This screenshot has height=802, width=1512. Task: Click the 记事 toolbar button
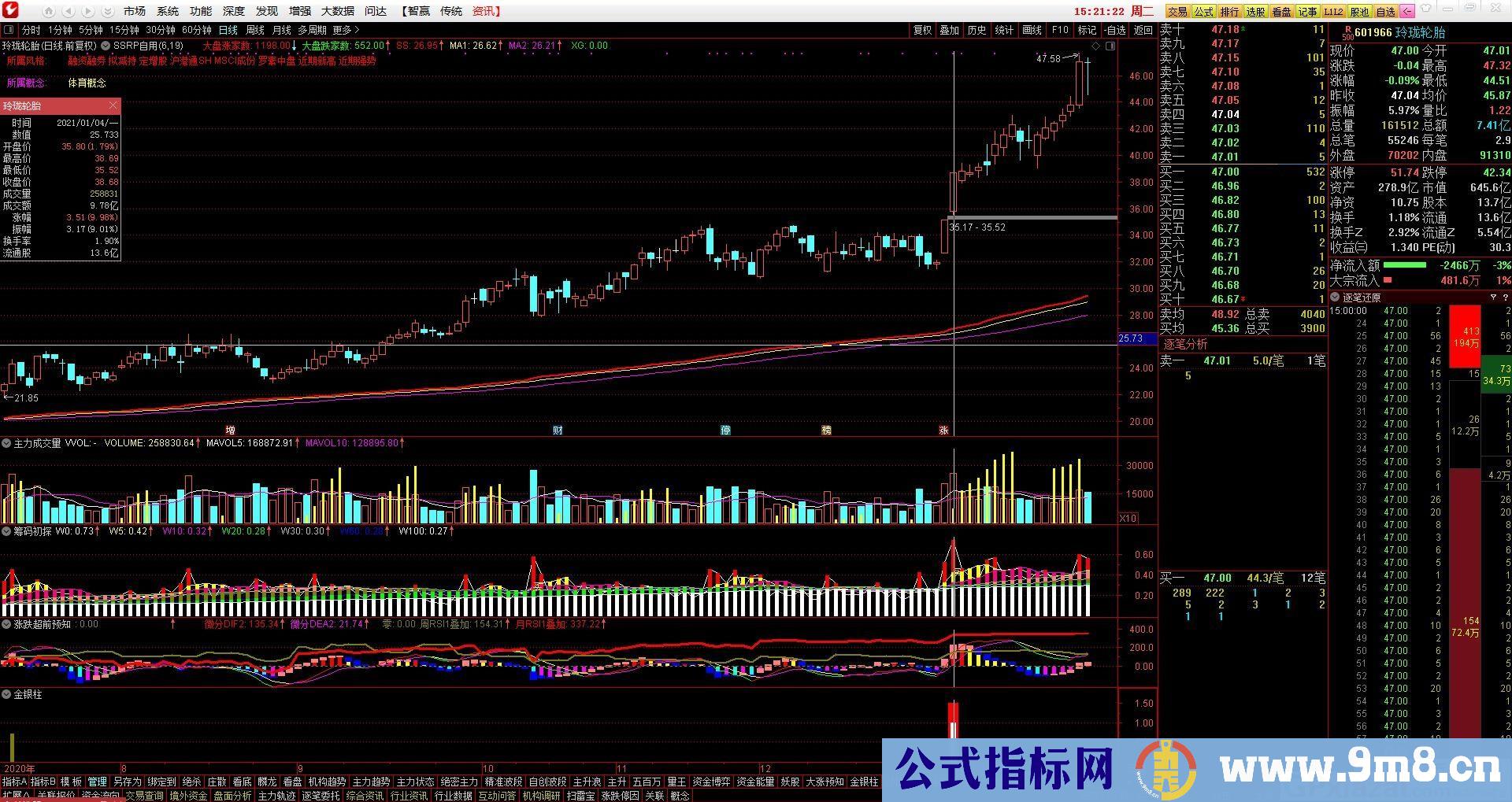tap(1307, 12)
